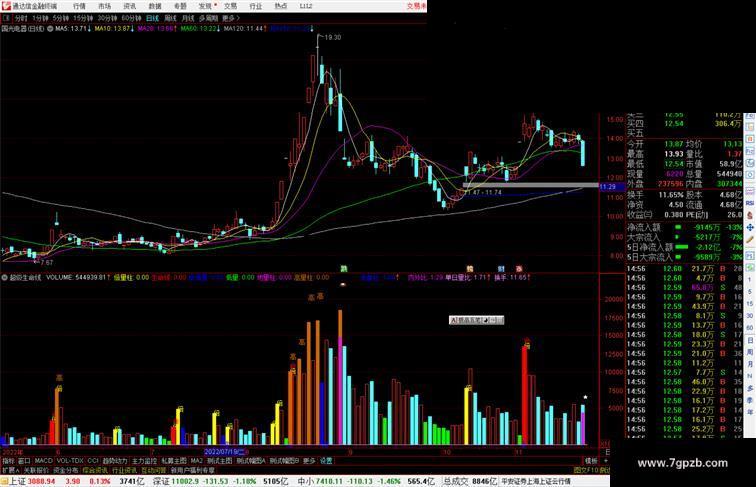Viewport: 756px width, 487px height.
Task: Click the 60 minute shortcut in right toolbar
Action: click(x=750, y=328)
